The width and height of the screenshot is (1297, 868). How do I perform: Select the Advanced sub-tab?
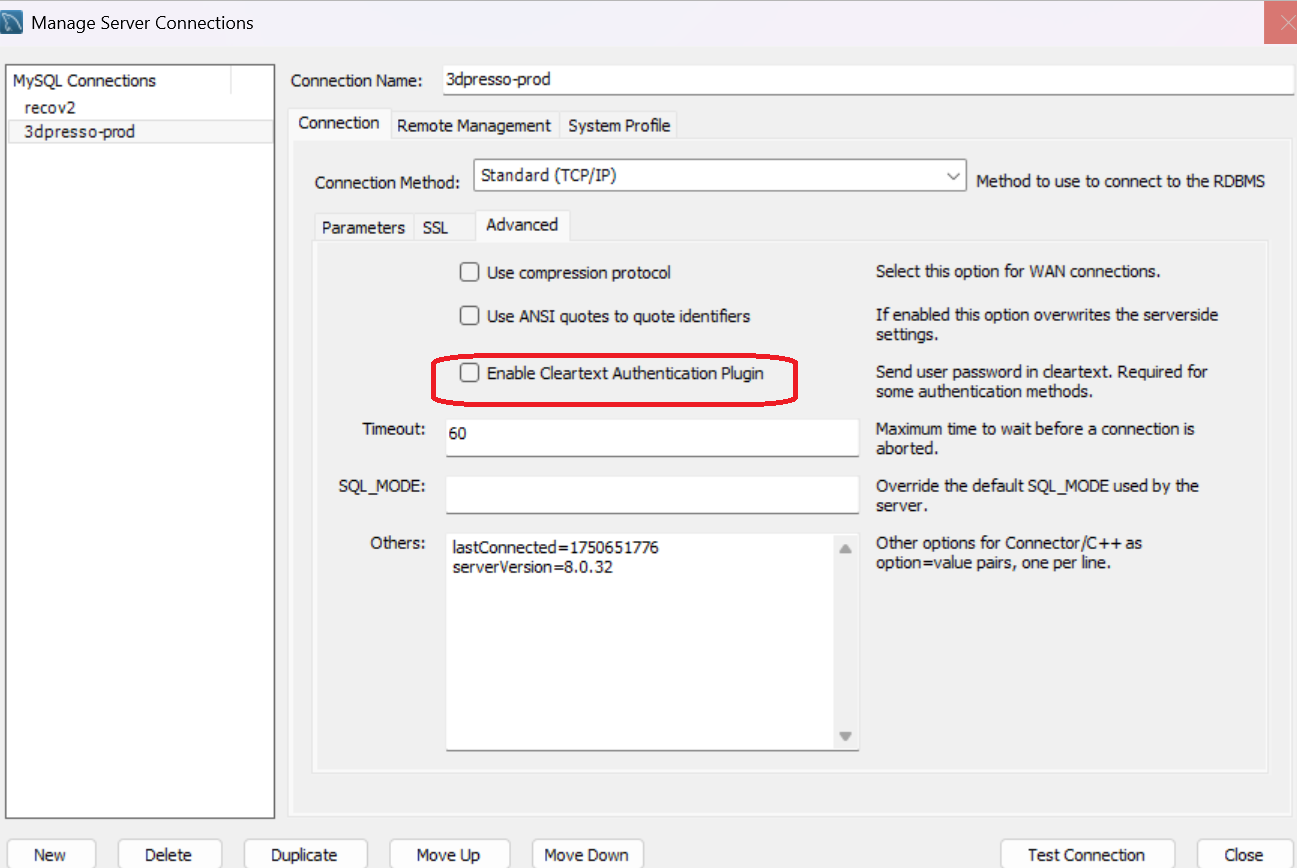[x=522, y=225]
